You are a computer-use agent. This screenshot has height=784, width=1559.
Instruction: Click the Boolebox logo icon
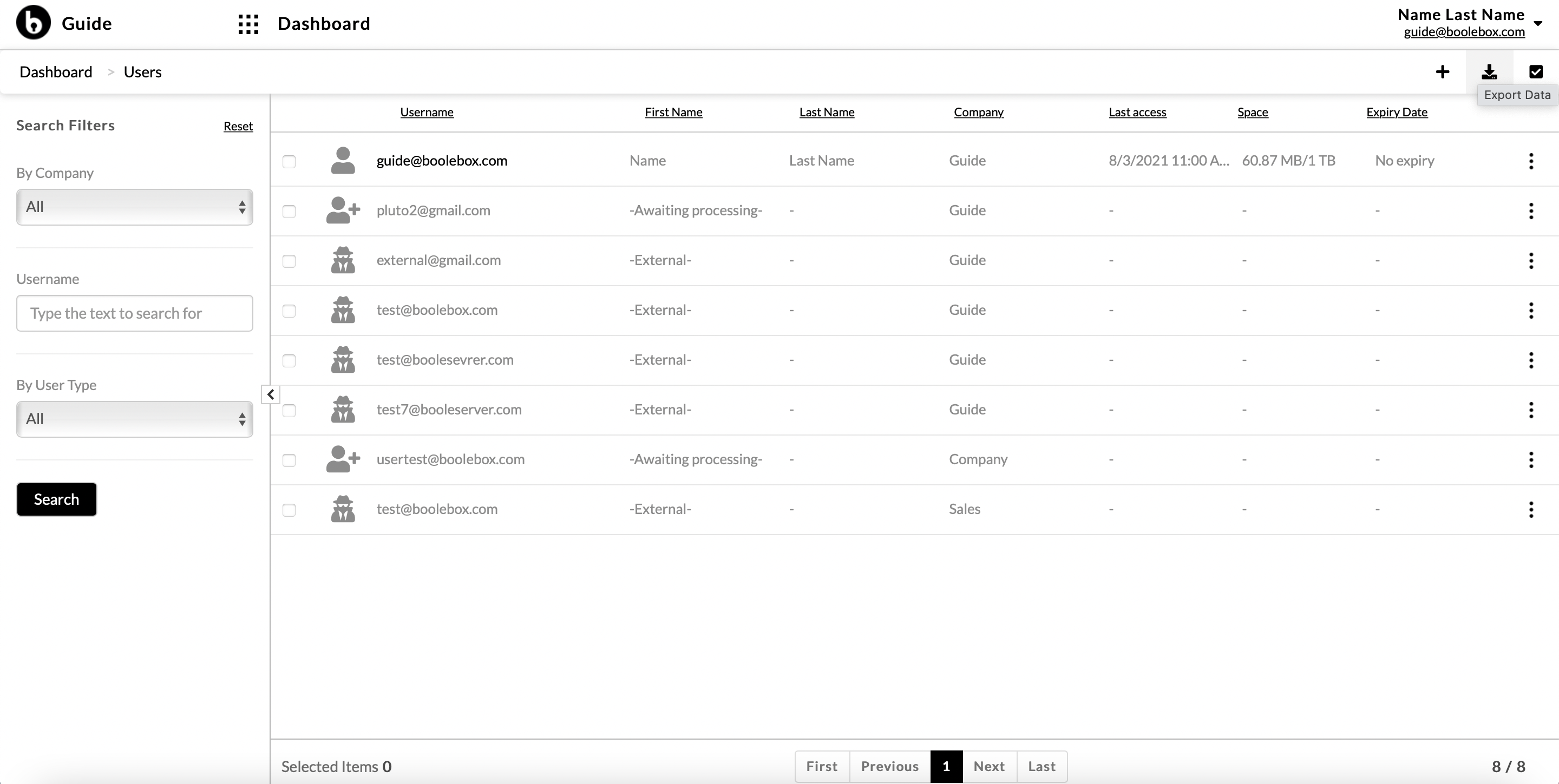click(x=33, y=22)
